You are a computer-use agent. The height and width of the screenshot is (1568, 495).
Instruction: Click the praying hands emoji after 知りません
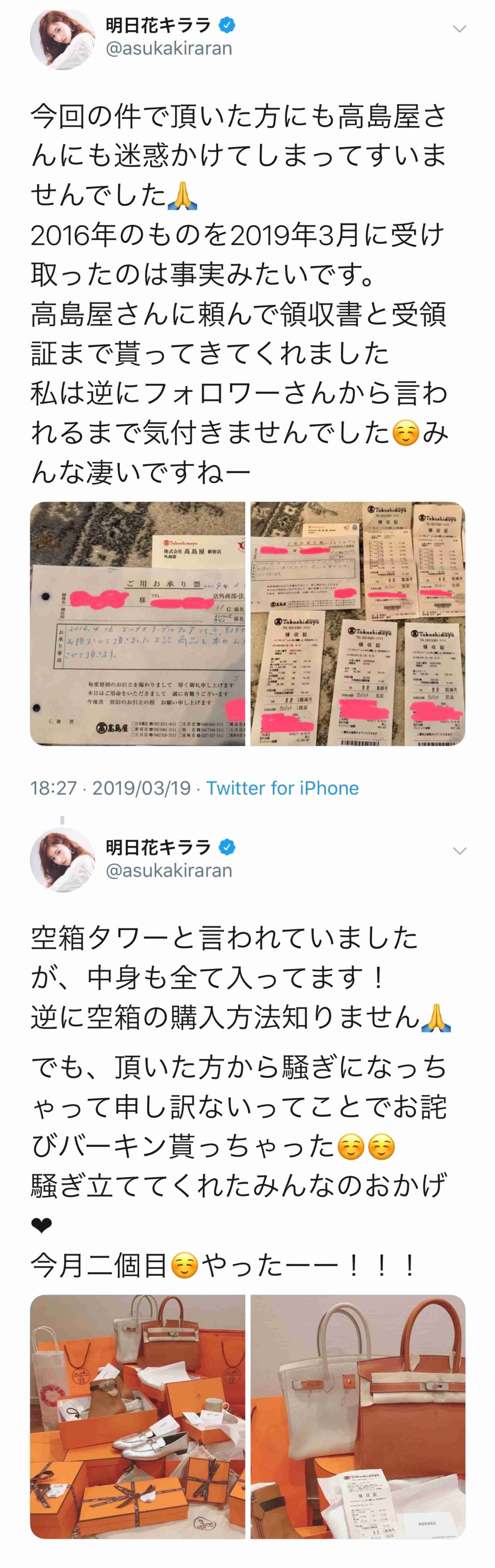436,1017
